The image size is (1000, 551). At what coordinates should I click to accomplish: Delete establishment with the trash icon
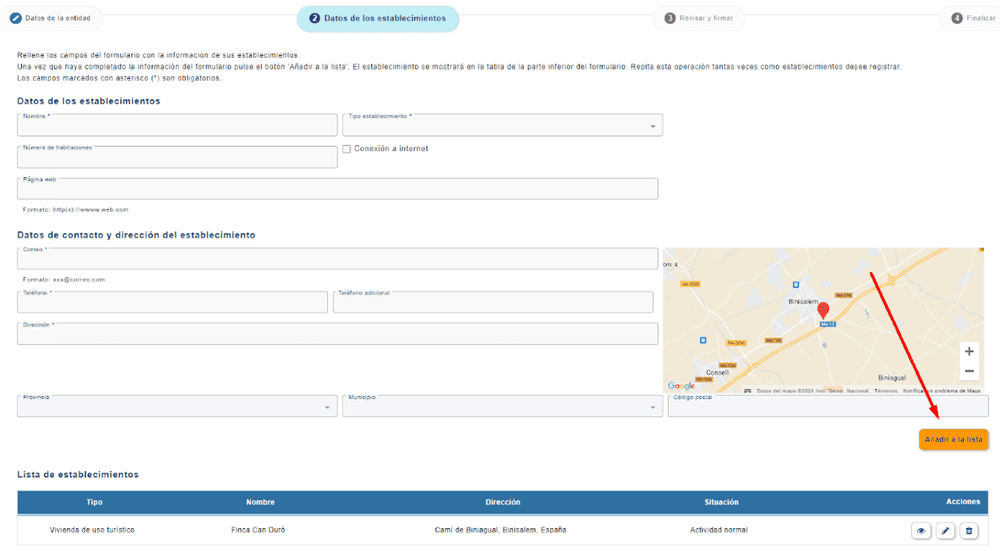click(x=969, y=530)
